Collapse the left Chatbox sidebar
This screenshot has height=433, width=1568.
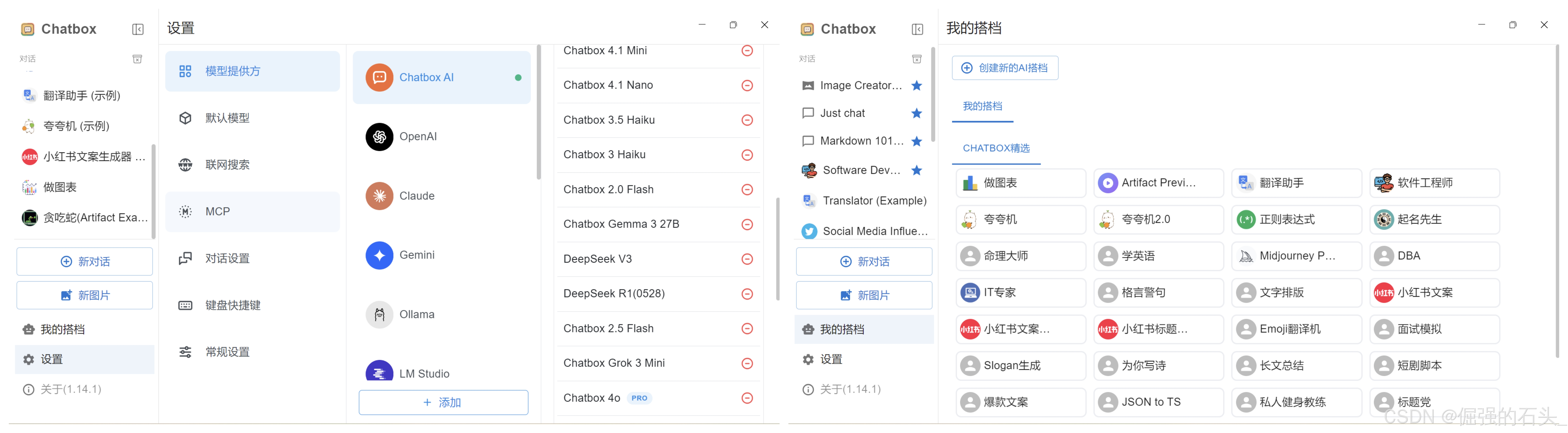click(138, 29)
